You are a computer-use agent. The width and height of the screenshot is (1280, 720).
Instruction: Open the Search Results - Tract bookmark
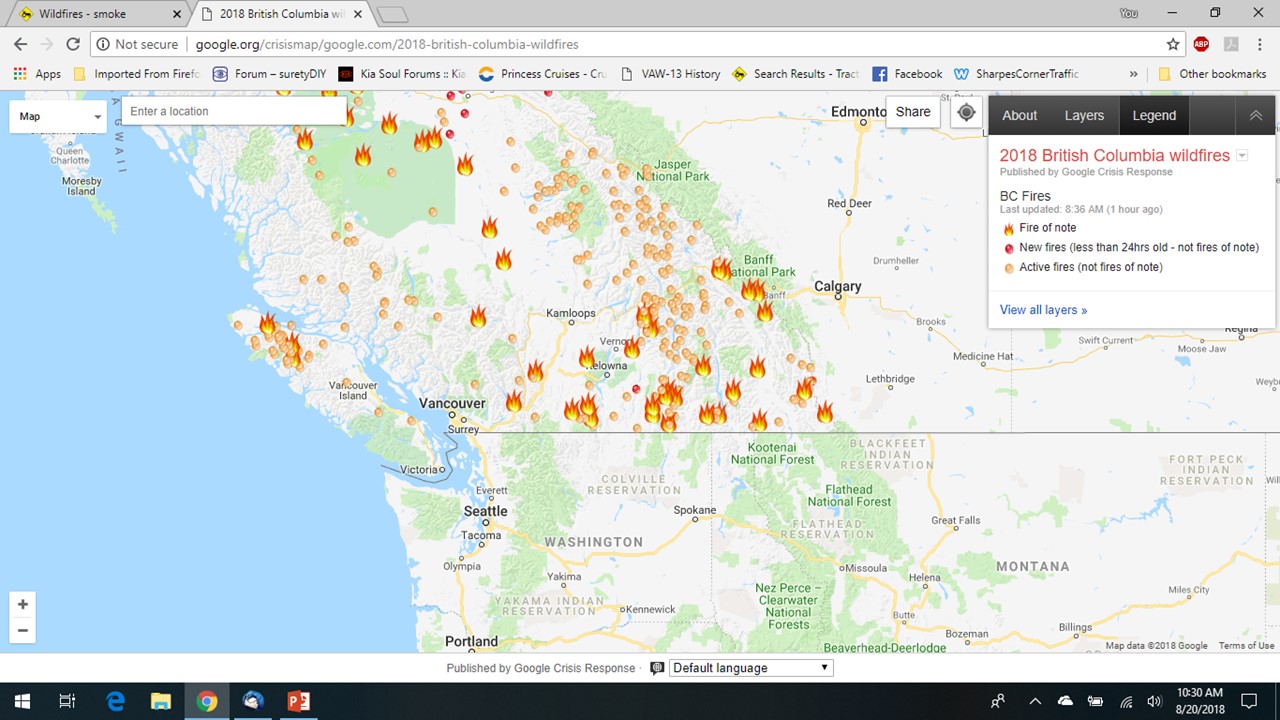(796, 74)
